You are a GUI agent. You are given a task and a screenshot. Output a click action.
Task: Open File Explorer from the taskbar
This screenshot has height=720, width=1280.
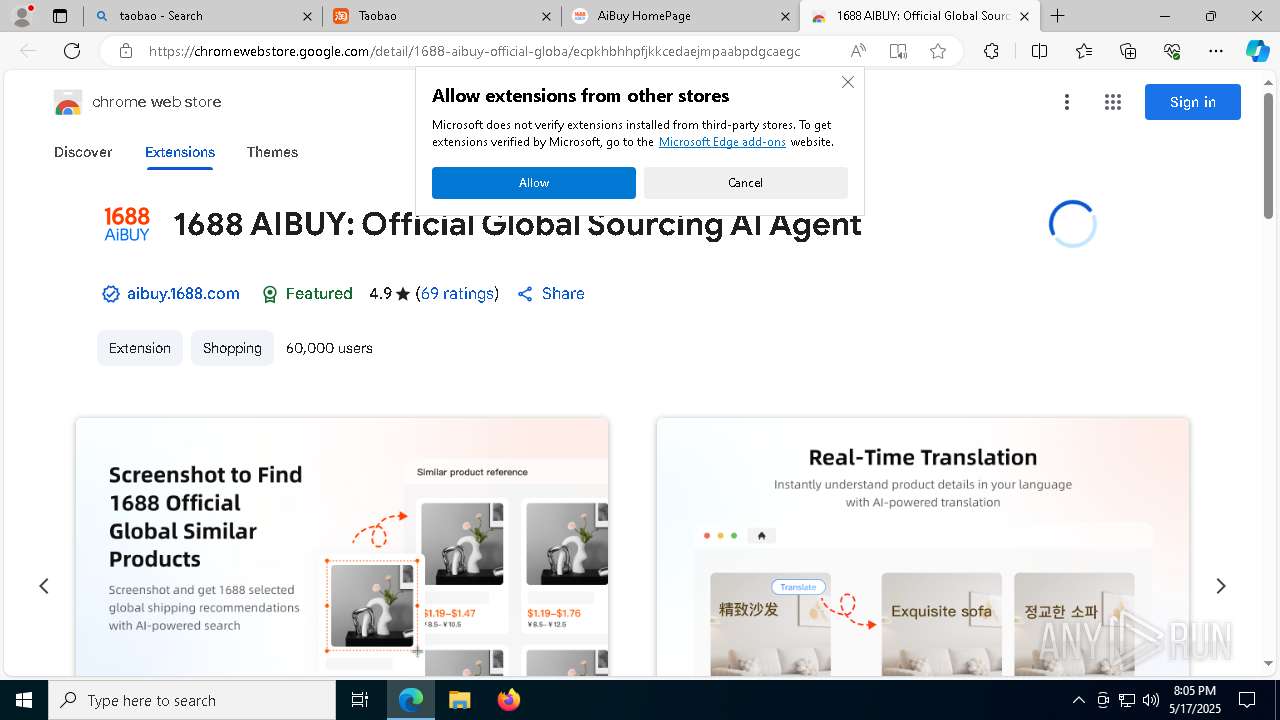tap(459, 700)
